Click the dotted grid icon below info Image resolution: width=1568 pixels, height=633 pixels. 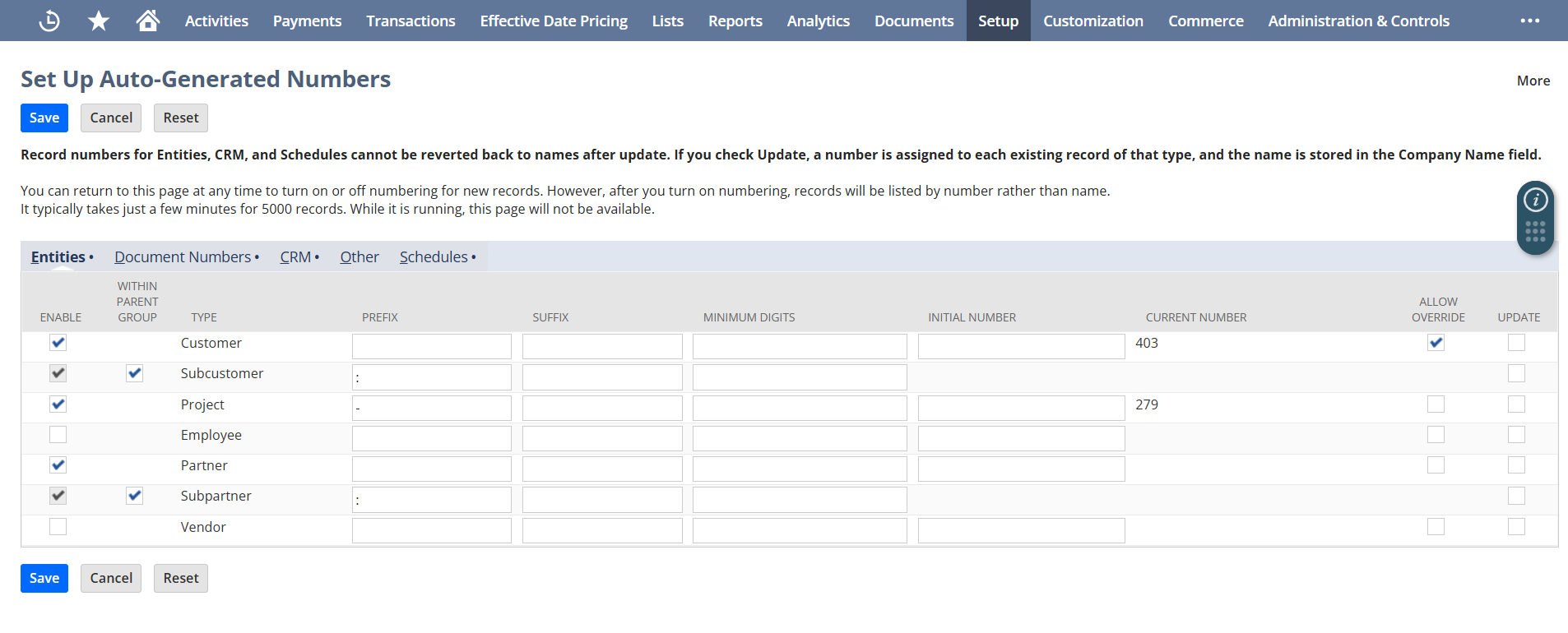click(1535, 232)
